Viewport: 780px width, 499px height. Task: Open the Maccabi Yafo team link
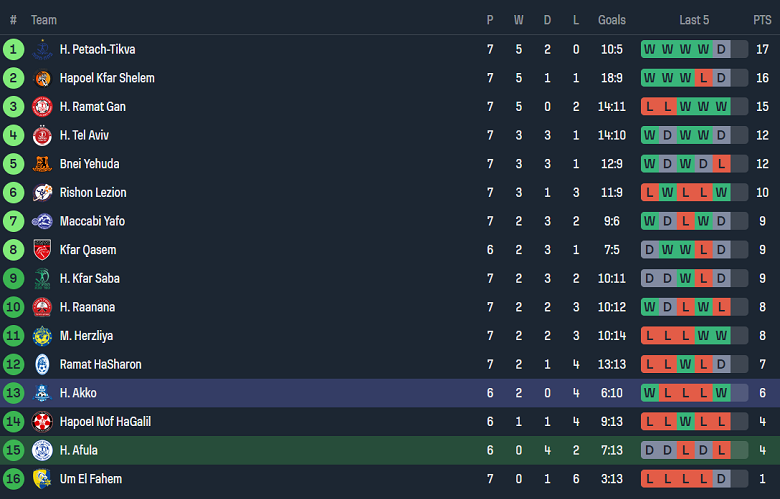90,221
